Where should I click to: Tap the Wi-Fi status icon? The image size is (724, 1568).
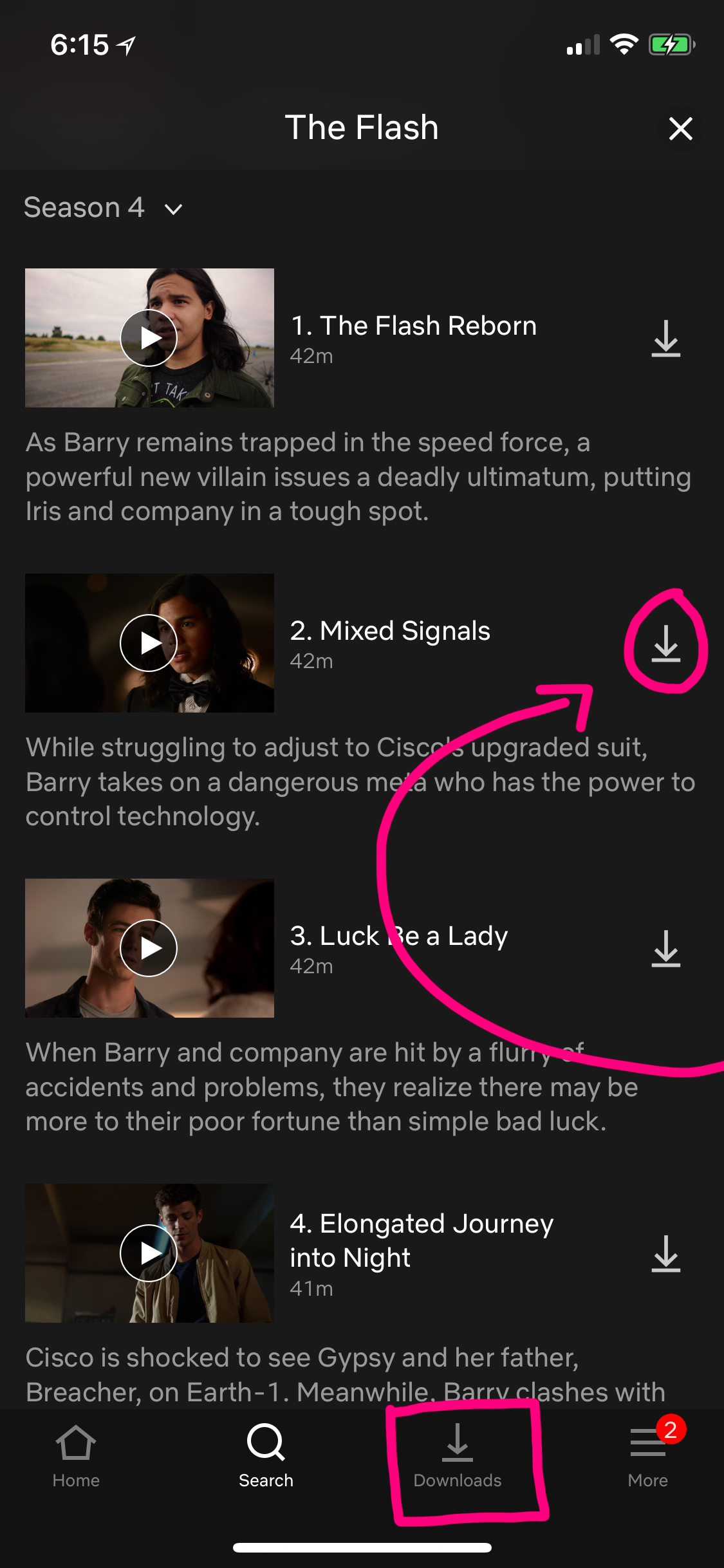point(624,44)
